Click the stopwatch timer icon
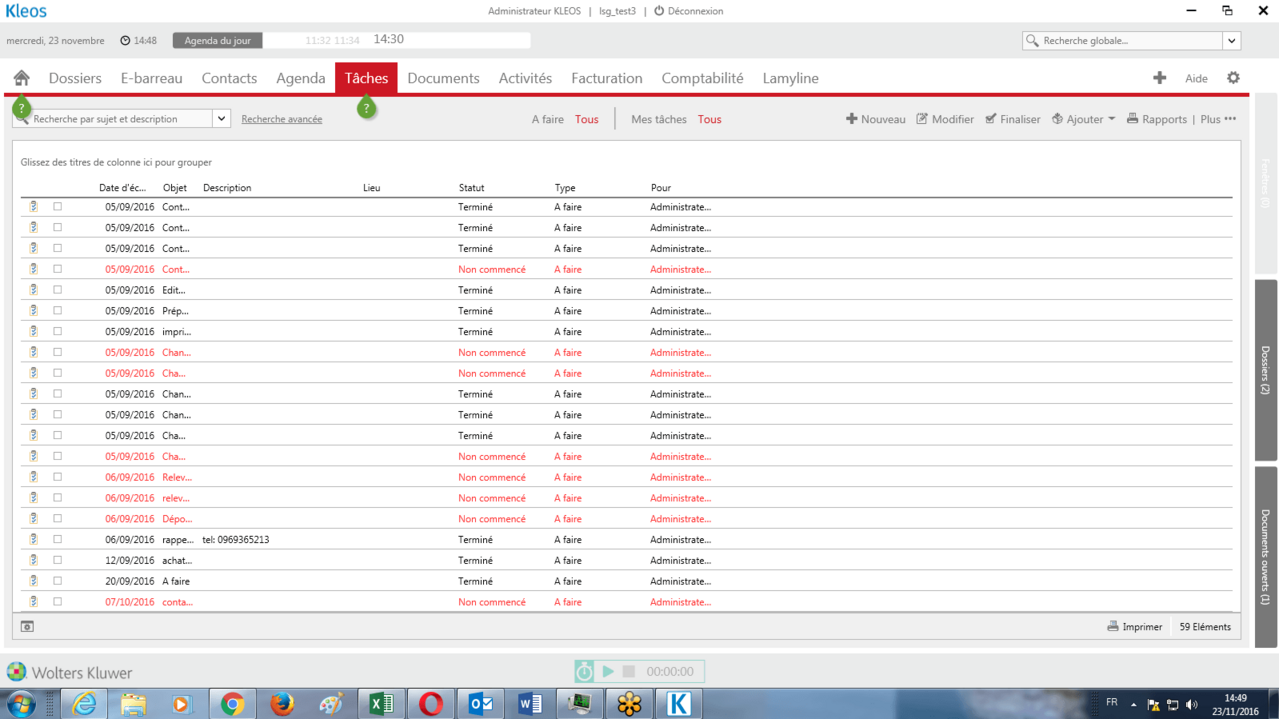The image size is (1279, 719). coord(584,672)
